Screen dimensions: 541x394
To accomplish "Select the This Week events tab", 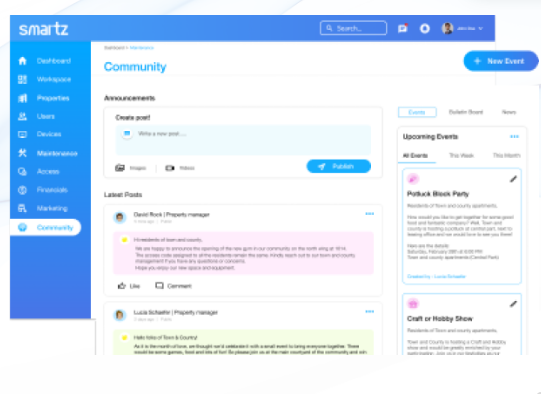I will tap(461, 156).
